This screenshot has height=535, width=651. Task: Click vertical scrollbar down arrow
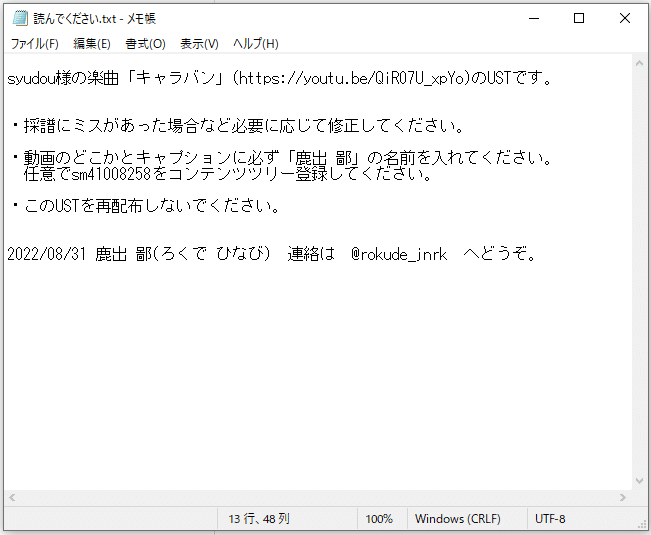[x=639, y=481]
